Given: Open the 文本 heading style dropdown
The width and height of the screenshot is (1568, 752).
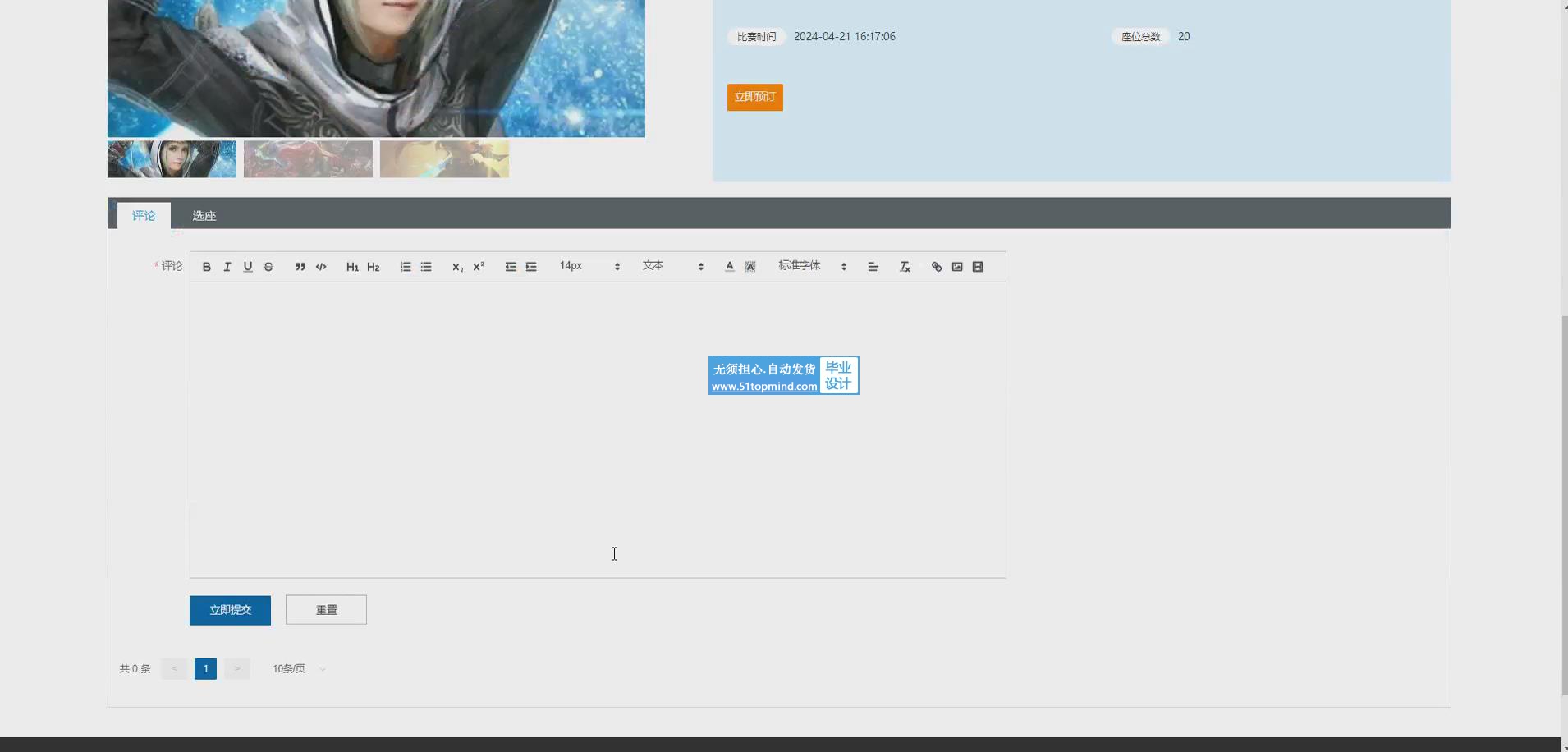Looking at the screenshot, I should pos(673,266).
